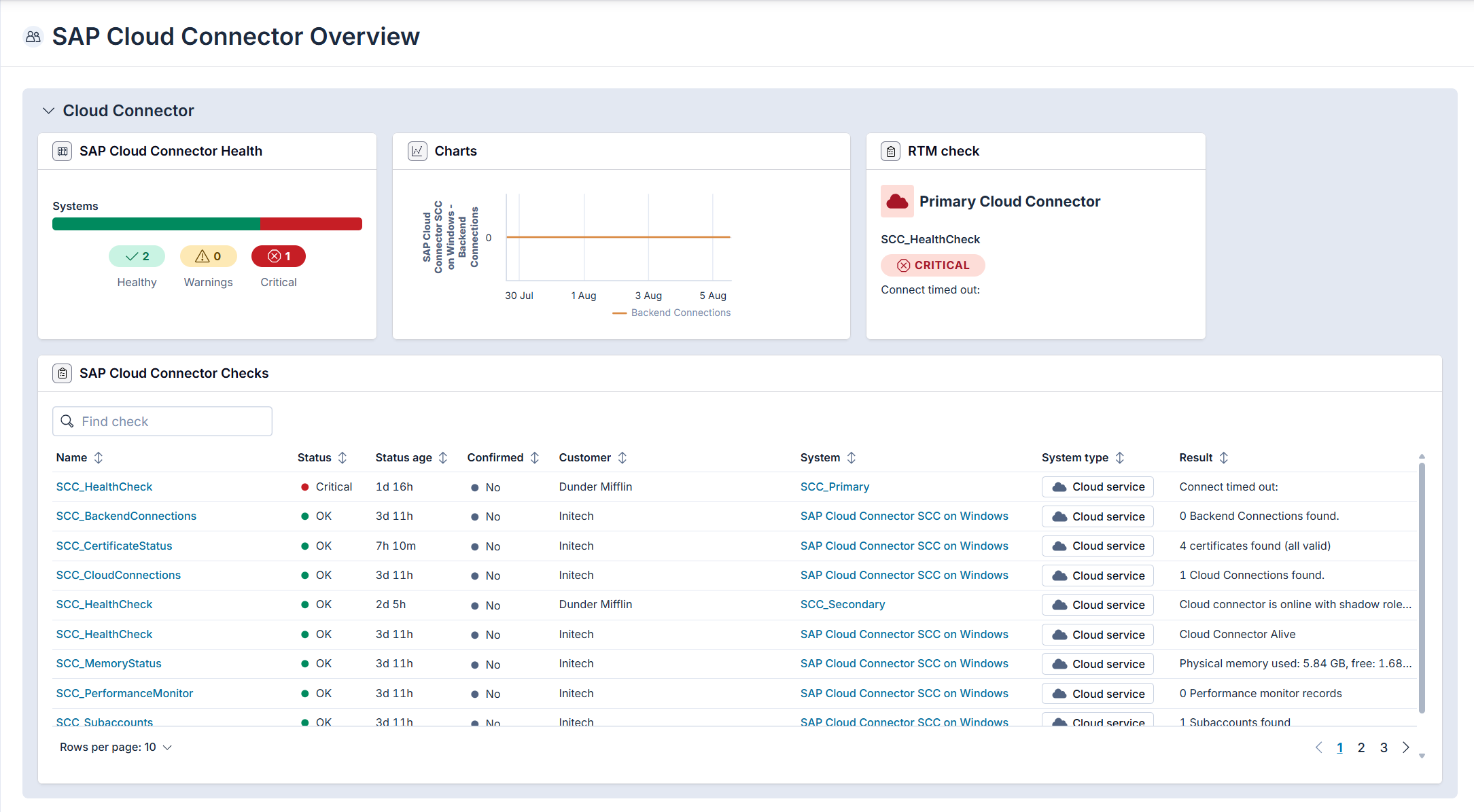Click the orange Backend Connections chart line
The width and height of the screenshot is (1474, 812).
618,237
